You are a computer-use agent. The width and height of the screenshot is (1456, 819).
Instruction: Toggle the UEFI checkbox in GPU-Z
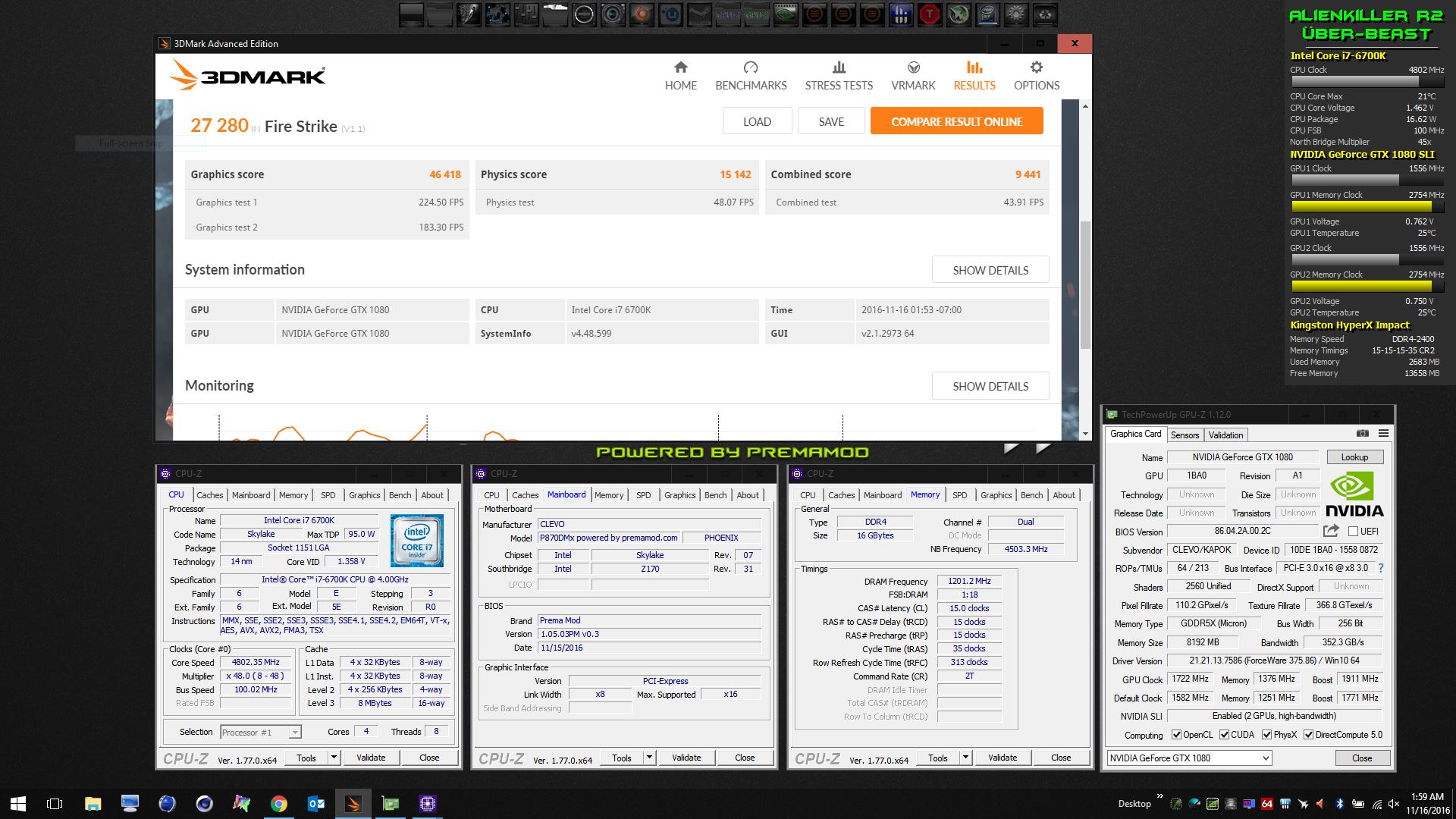[1353, 532]
